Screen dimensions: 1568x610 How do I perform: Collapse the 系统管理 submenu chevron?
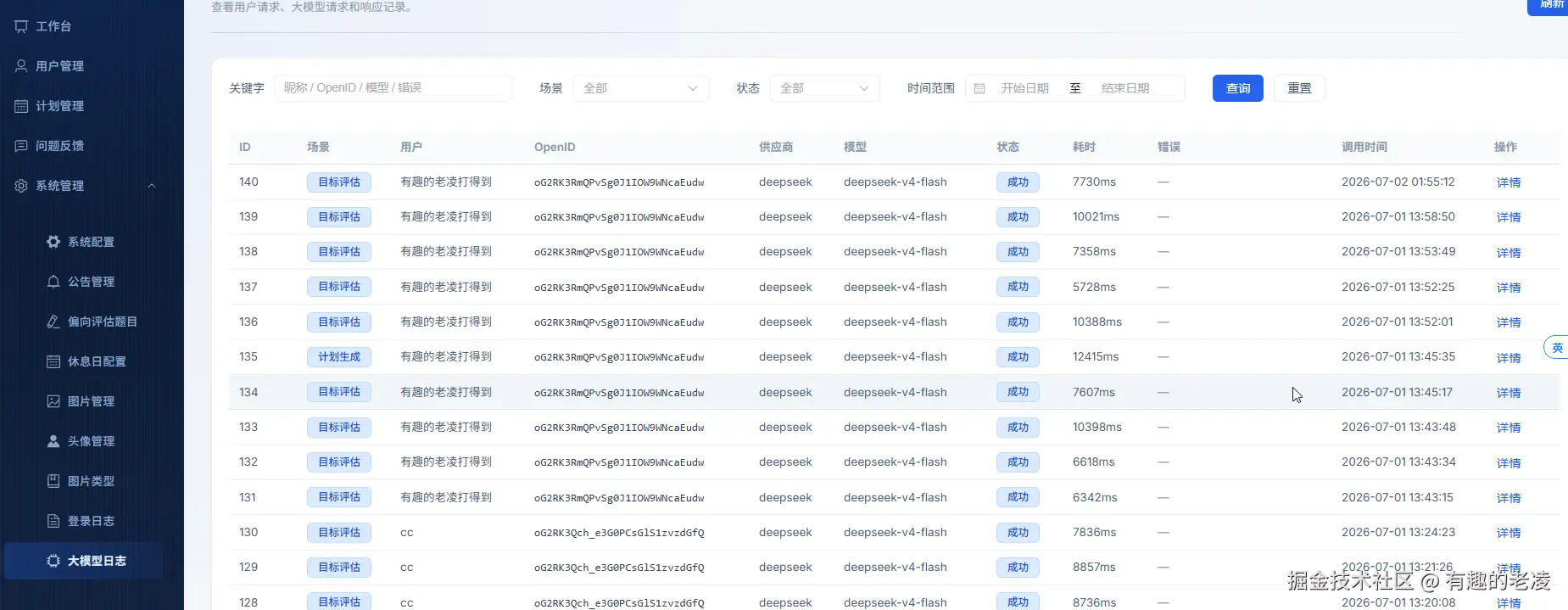152,186
